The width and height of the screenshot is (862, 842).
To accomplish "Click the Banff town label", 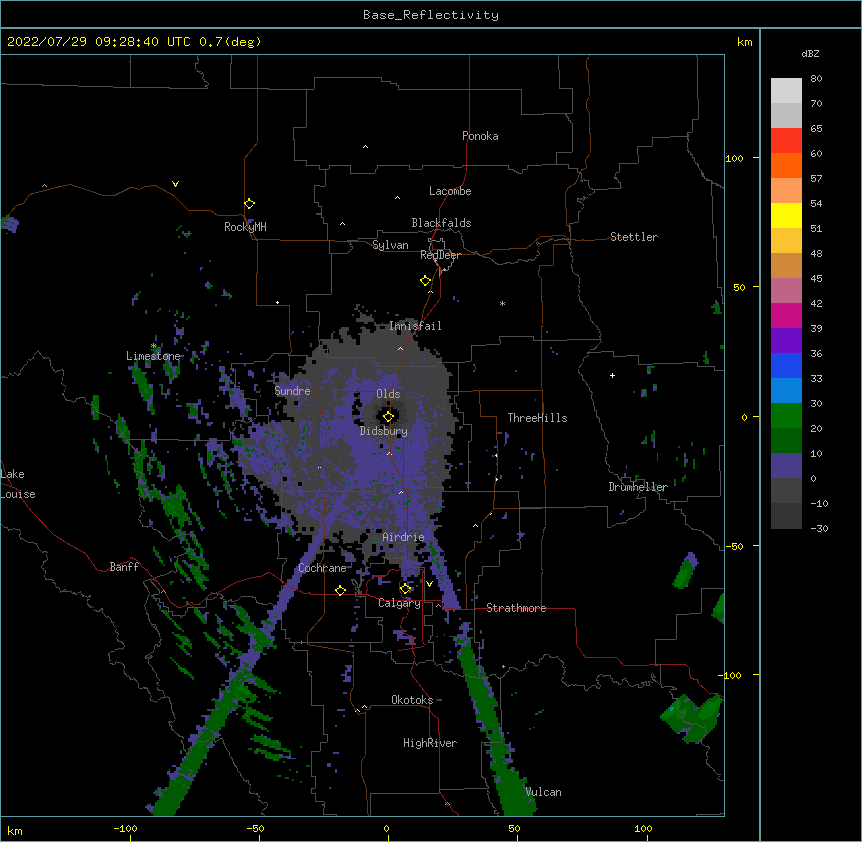I will pyautogui.click(x=124, y=567).
